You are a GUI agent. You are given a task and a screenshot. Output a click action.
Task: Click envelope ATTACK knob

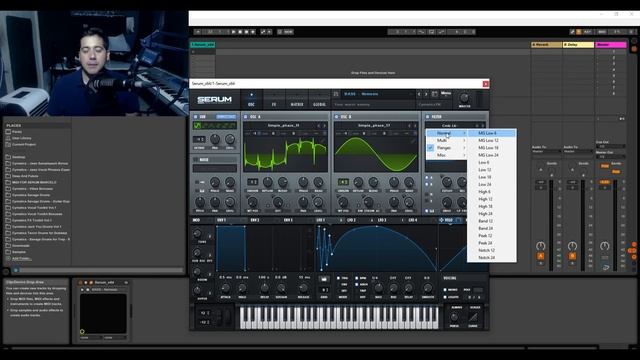tap(225, 288)
